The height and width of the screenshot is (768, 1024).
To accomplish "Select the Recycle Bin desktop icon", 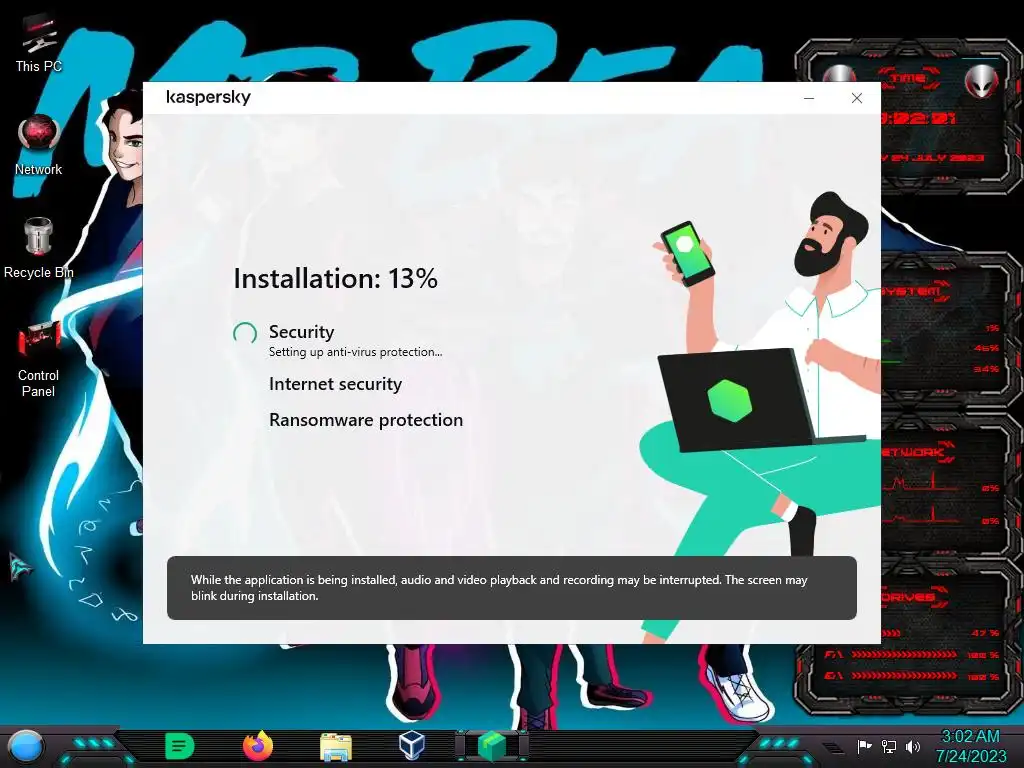I will pos(39,249).
